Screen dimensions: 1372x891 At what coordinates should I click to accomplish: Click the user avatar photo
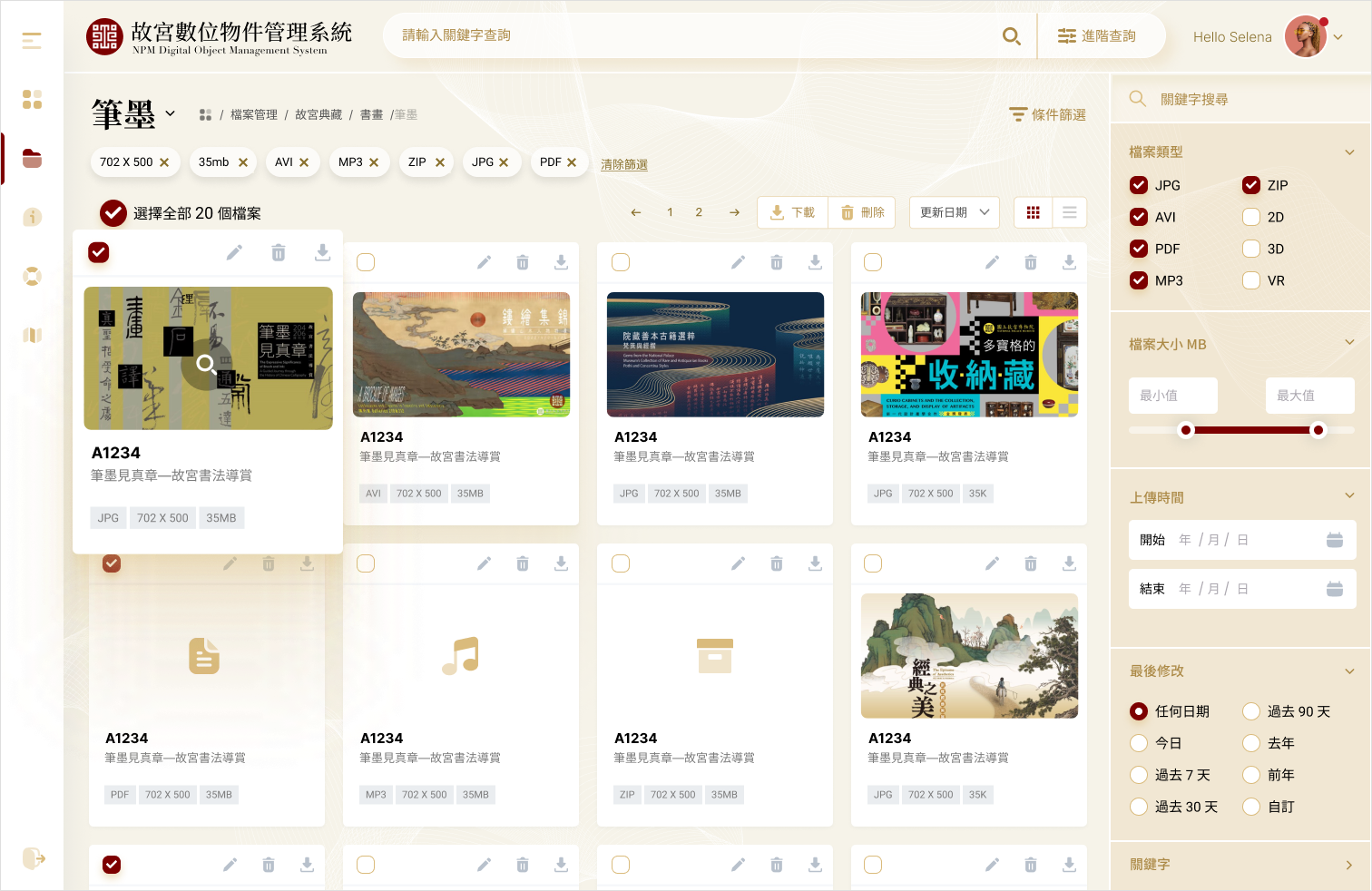tap(1306, 37)
